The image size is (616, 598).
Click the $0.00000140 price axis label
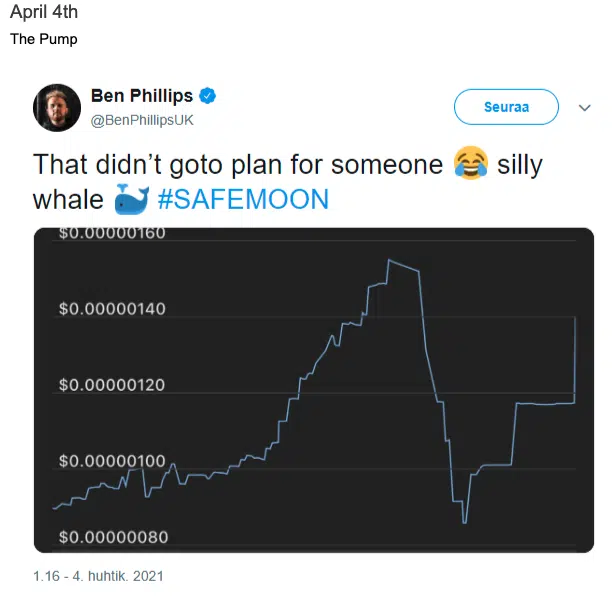tap(112, 309)
